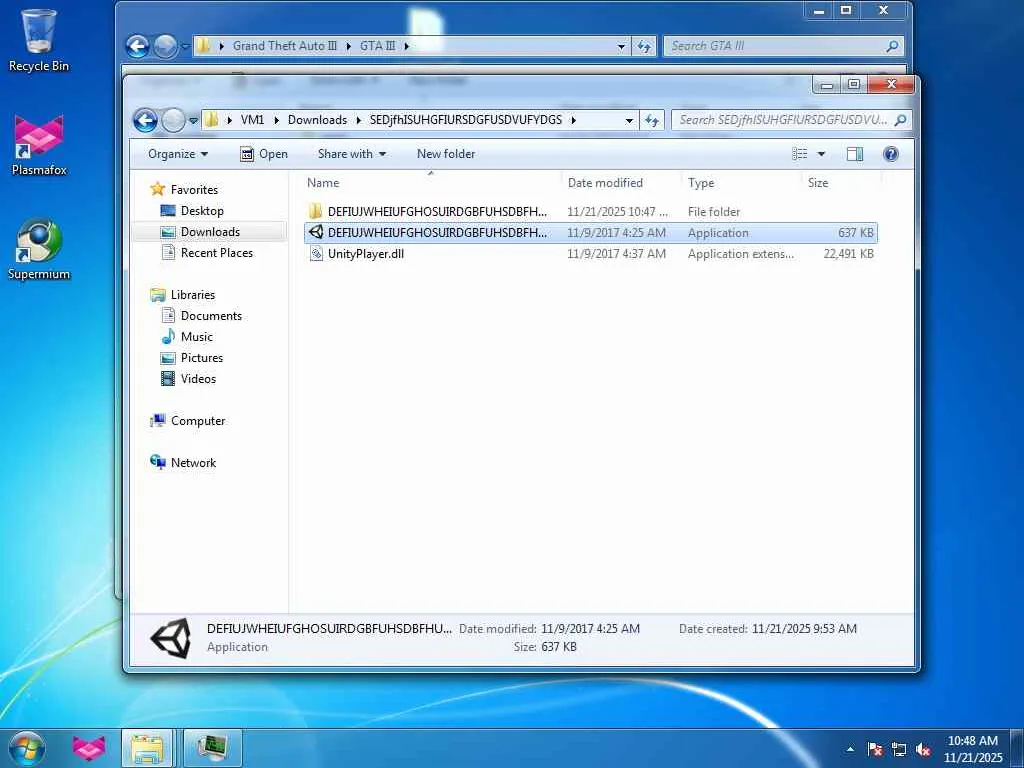The width and height of the screenshot is (1024, 768).
Task: Select the SEDjfhISUHGFIURSDGFUSDVUFYDGS breadcrumb
Action: pyautogui.click(x=466, y=120)
